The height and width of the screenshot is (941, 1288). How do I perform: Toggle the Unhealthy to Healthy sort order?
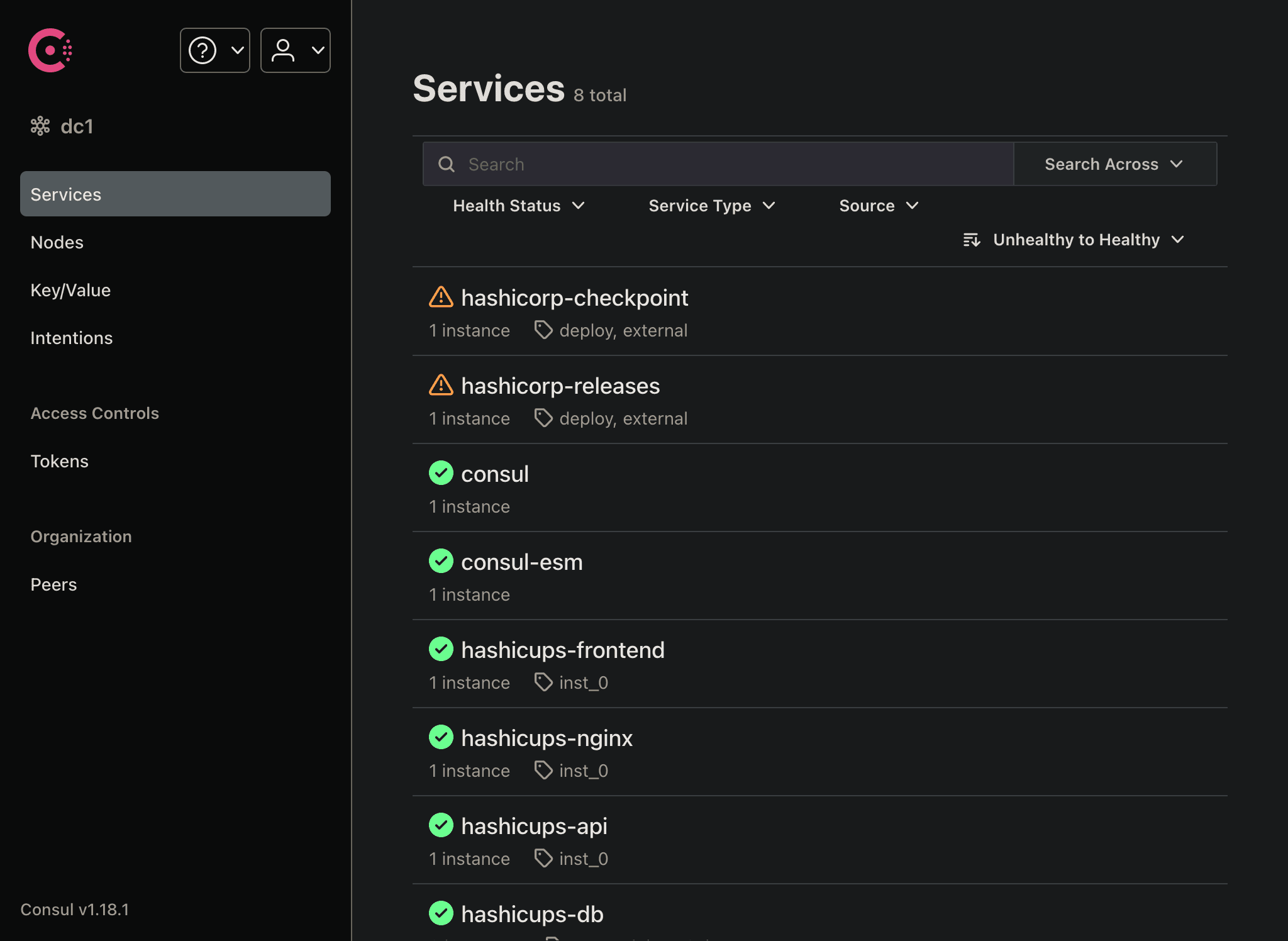(1076, 239)
